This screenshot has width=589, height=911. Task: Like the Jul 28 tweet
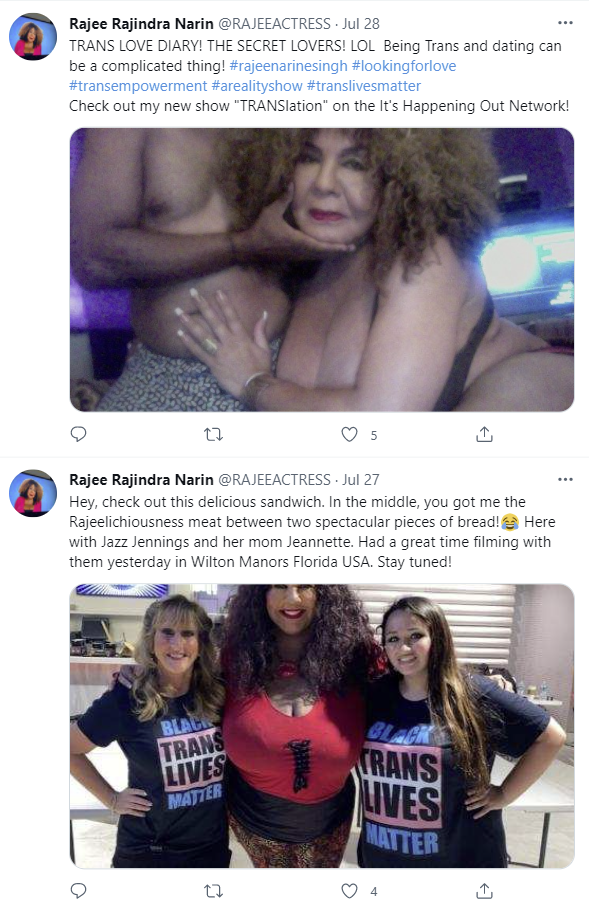coord(349,434)
